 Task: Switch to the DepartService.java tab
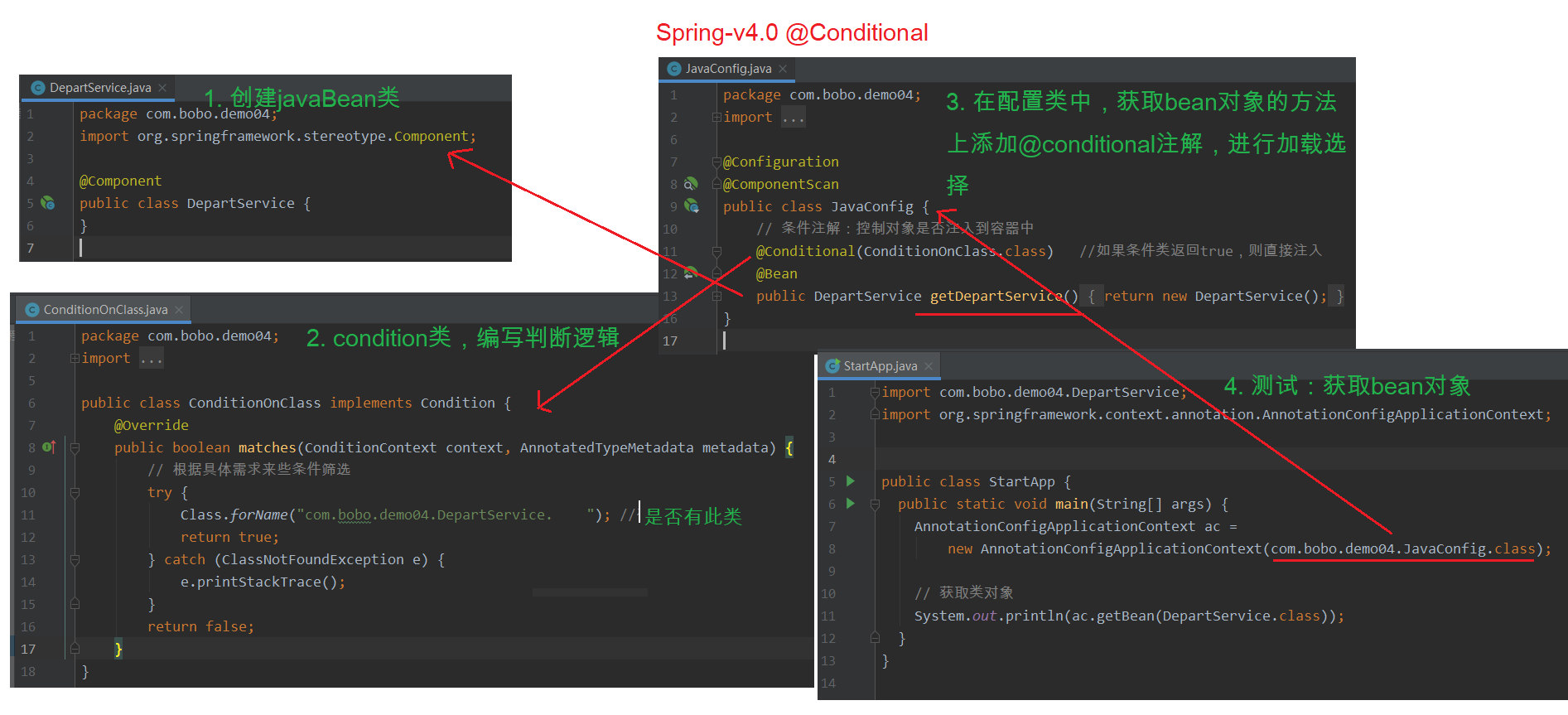pos(99,88)
